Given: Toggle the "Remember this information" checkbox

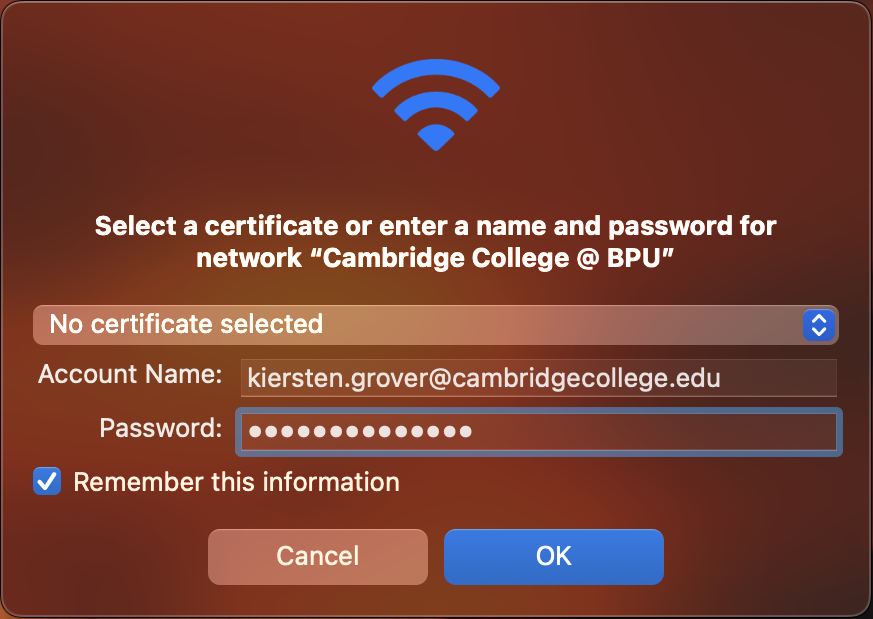Looking at the screenshot, I should point(47,481).
